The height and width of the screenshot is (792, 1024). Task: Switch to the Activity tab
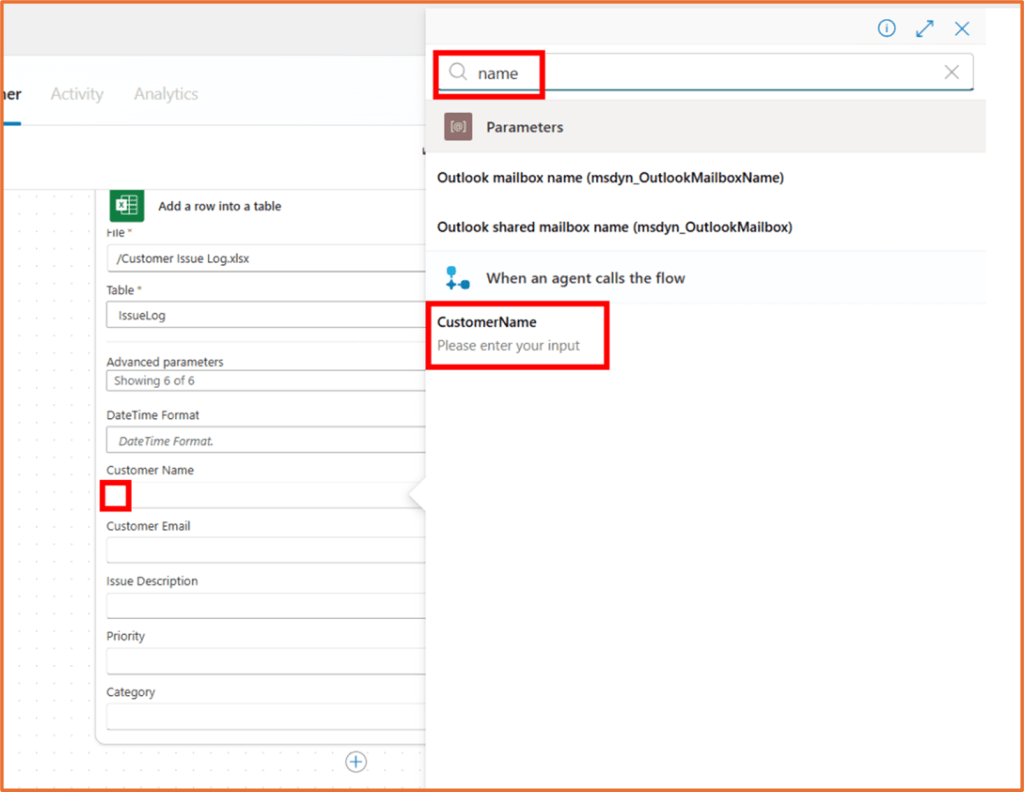click(76, 93)
